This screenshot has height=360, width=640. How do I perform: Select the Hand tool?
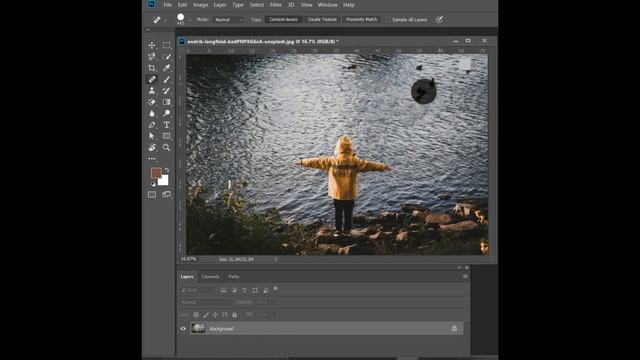pyautogui.click(x=152, y=147)
